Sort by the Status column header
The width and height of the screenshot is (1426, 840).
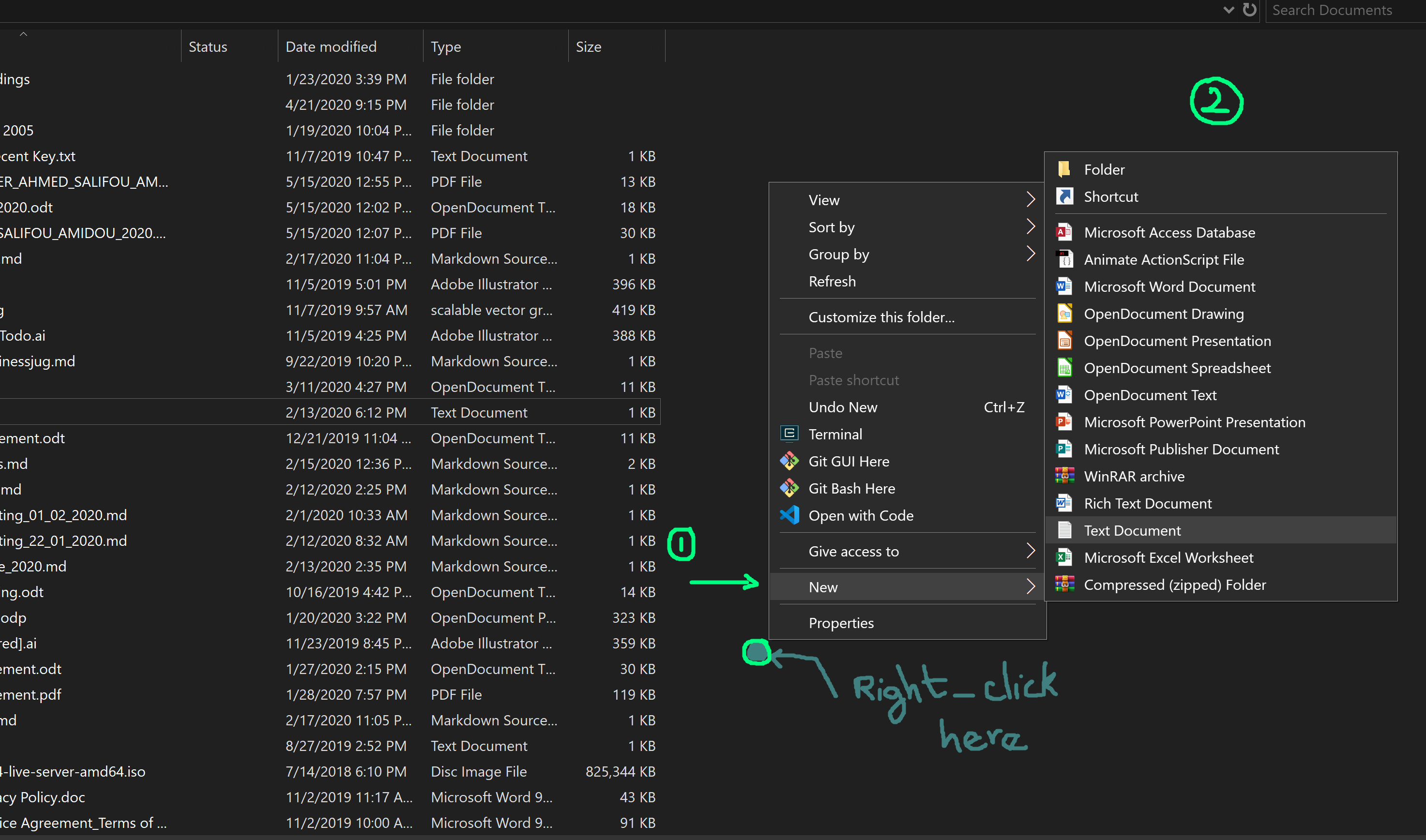pyautogui.click(x=229, y=46)
